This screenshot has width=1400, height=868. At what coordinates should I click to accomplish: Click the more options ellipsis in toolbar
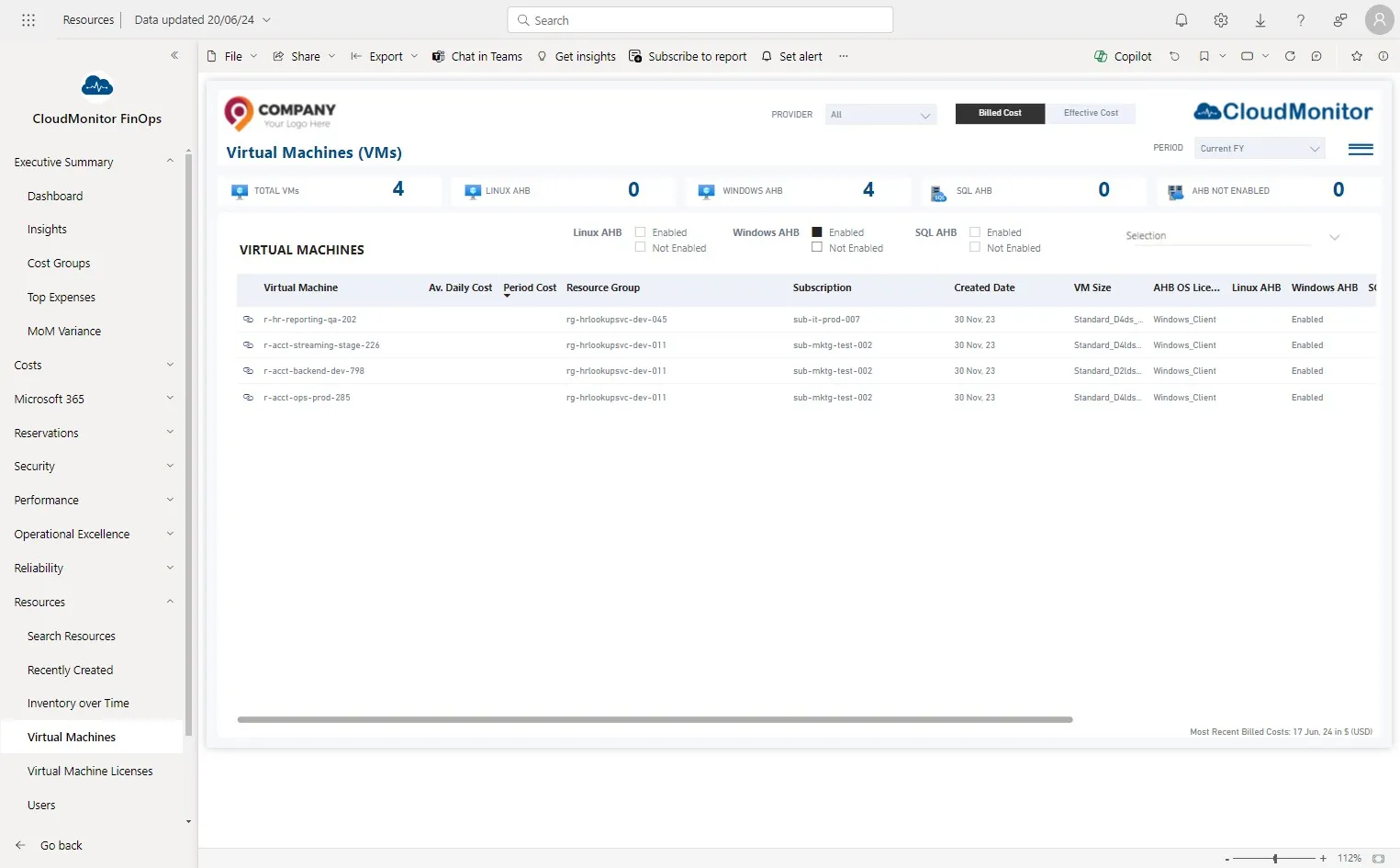click(843, 56)
